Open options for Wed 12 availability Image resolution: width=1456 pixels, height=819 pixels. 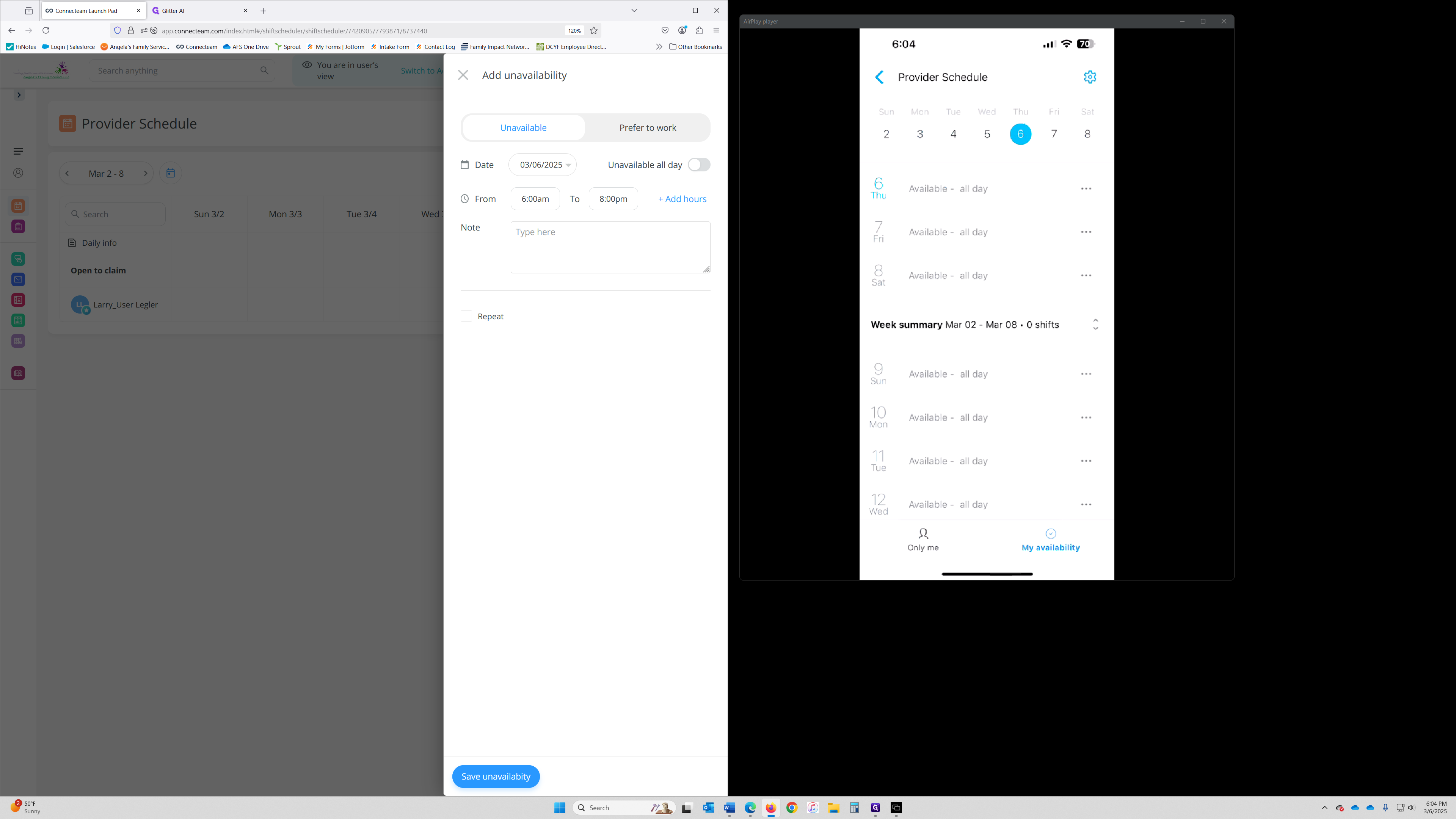click(x=1086, y=505)
